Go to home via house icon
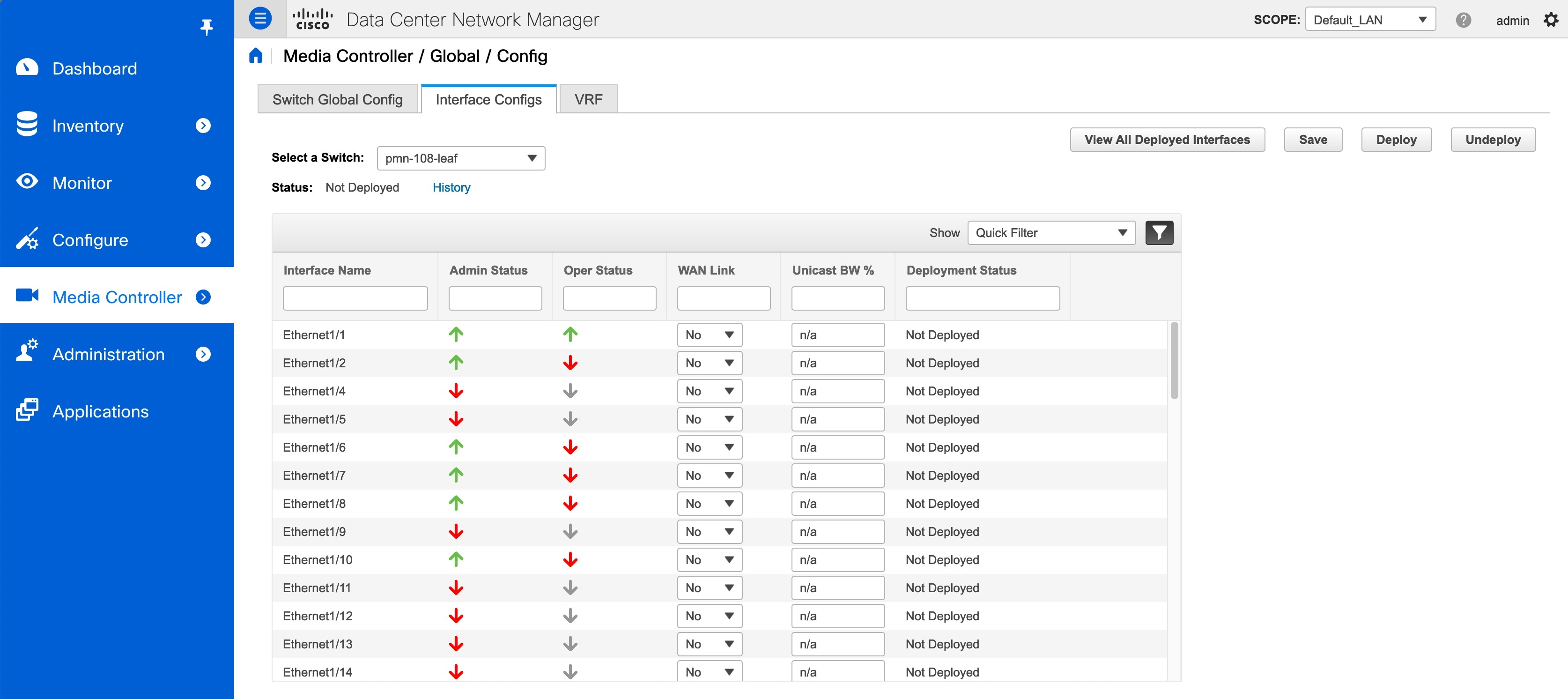The image size is (1568, 699). tap(256, 56)
